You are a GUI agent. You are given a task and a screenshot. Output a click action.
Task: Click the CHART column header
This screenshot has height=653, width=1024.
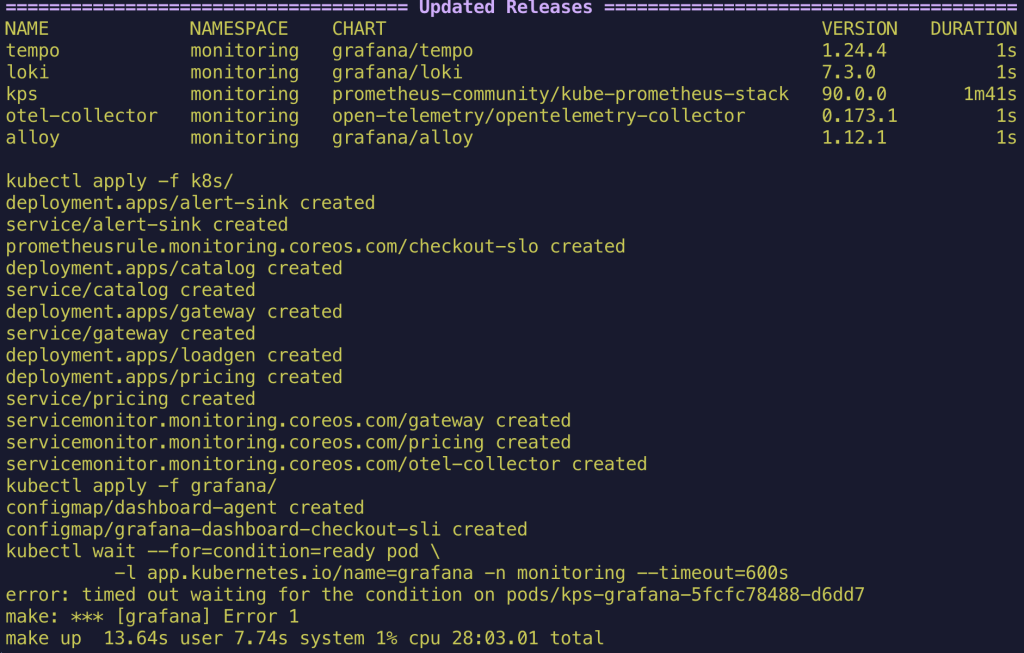point(359,29)
